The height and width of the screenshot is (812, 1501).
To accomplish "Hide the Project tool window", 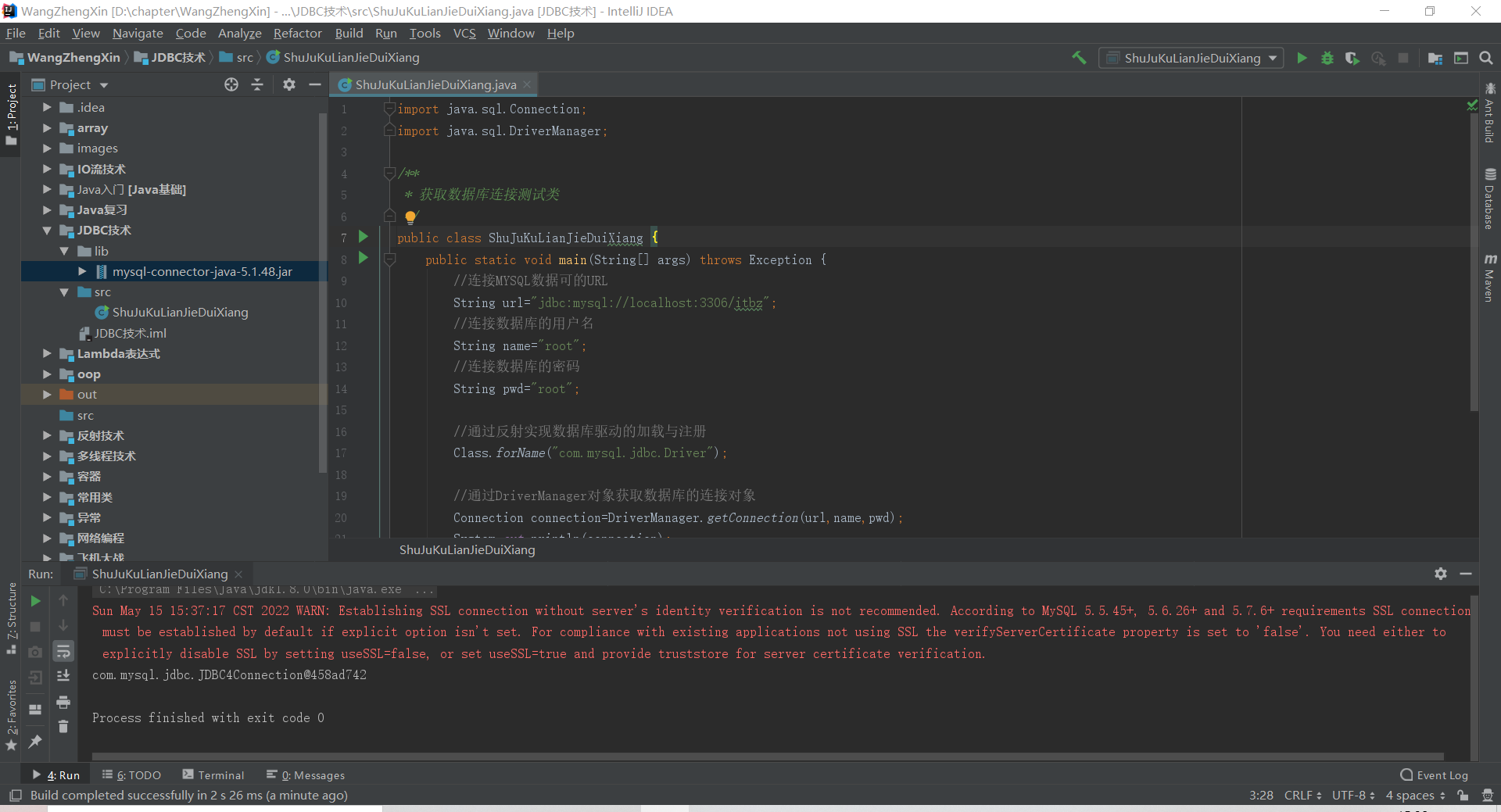I will pyautogui.click(x=315, y=84).
